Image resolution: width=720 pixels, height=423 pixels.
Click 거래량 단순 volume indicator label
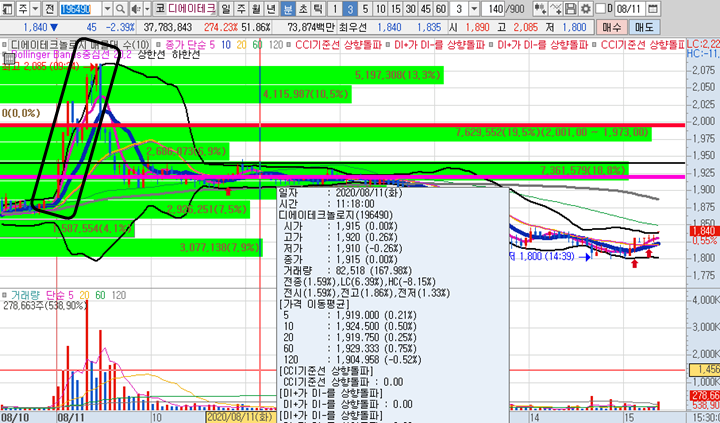41,295
